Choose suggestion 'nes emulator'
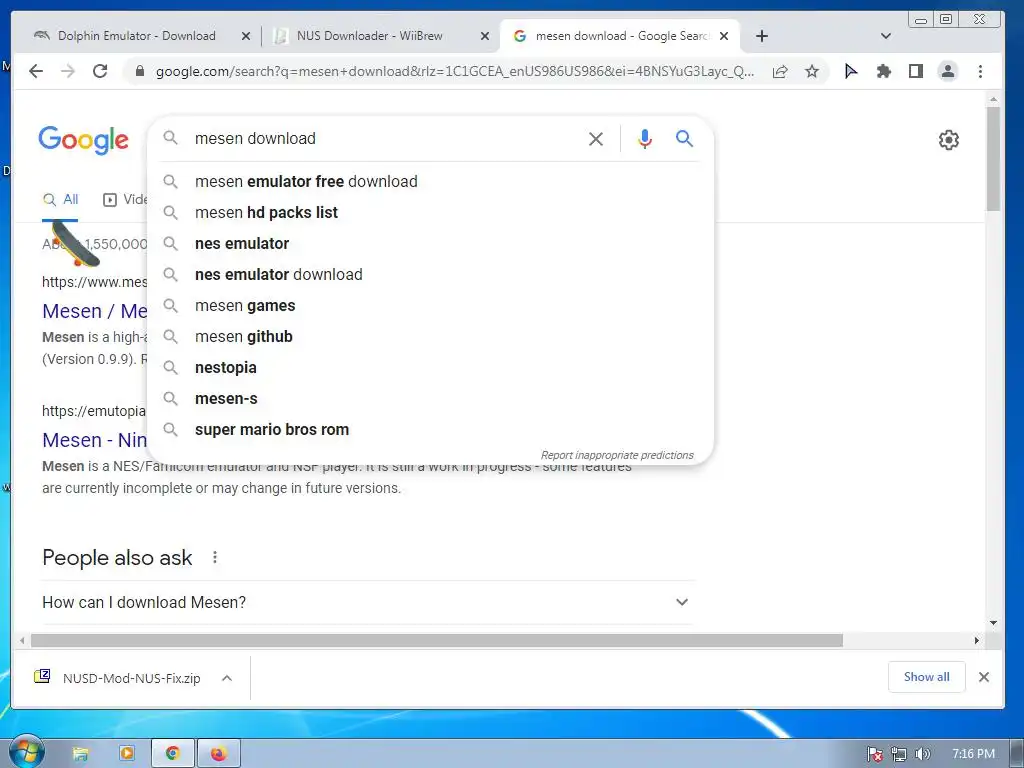The height and width of the screenshot is (768, 1024). 430,244
